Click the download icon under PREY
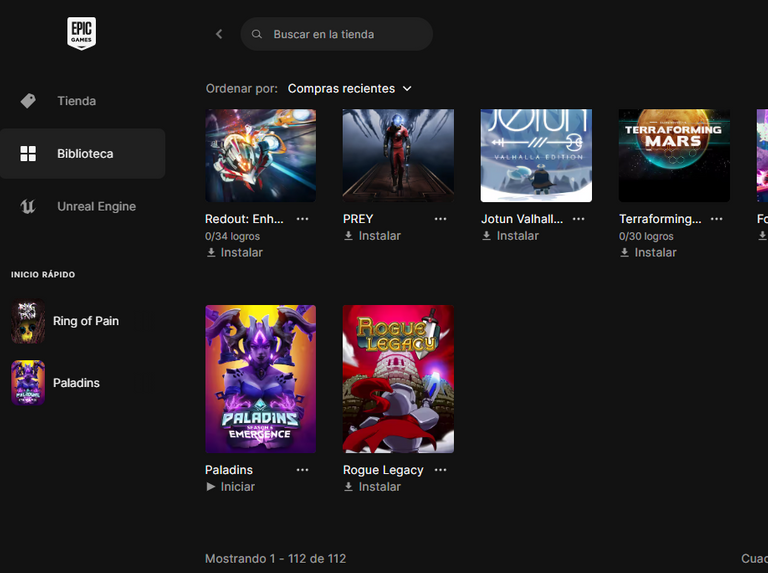The image size is (768, 573). pyautogui.click(x=348, y=236)
